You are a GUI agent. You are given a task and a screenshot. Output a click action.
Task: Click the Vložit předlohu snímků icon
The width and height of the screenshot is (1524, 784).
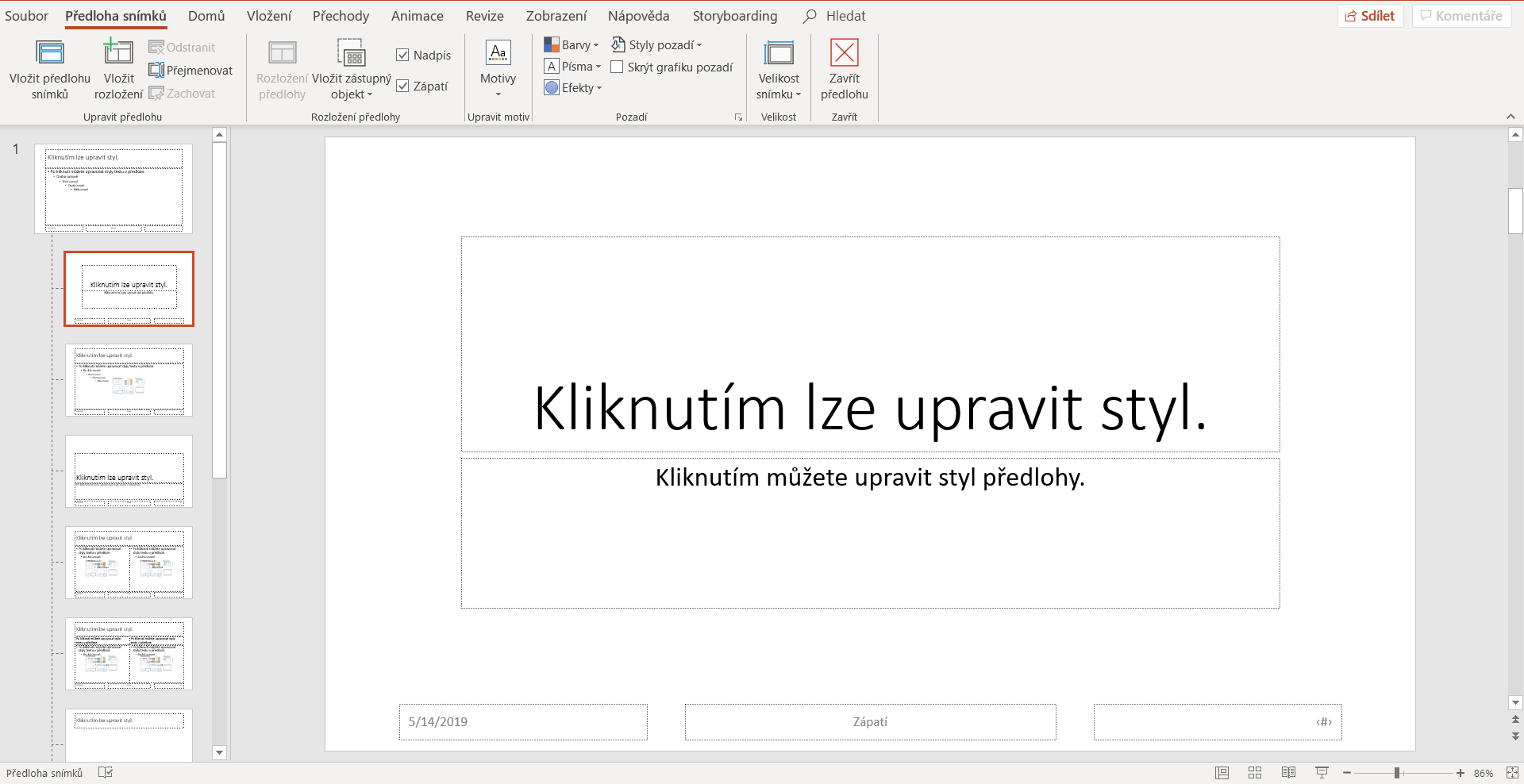point(50,53)
